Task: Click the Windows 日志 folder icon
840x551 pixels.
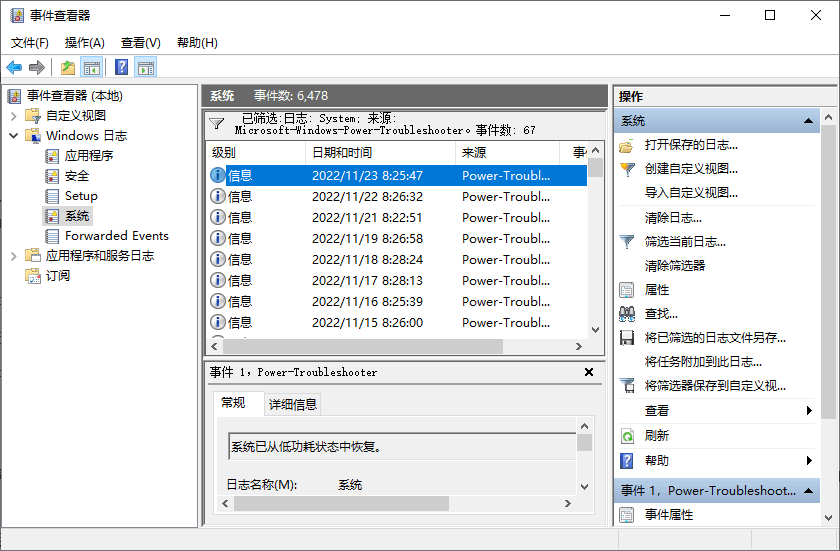Action: click(x=33, y=135)
